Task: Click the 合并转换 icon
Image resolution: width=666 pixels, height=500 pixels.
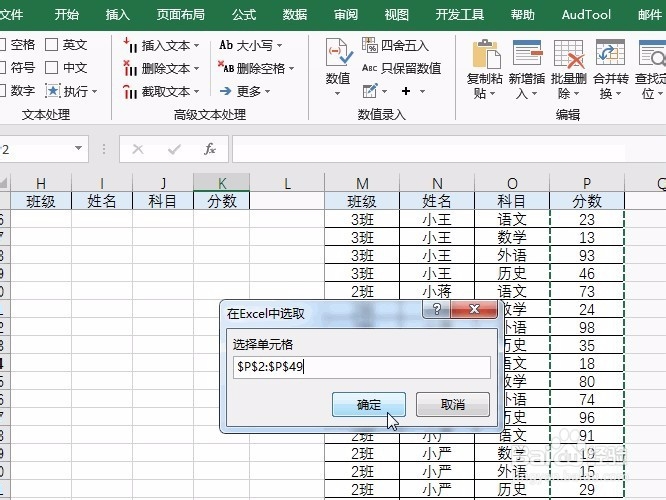Action: click(x=610, y=54)
